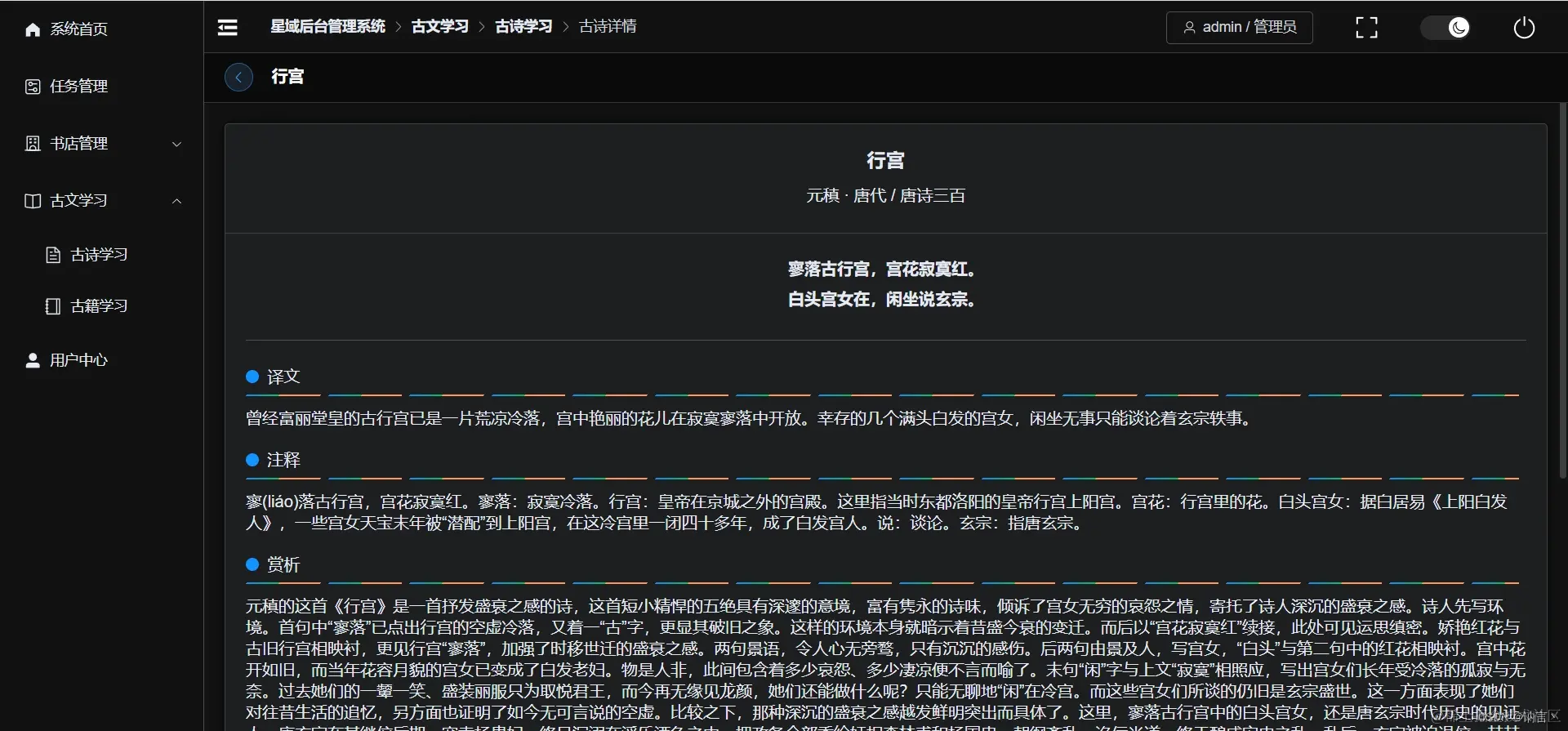Click the verse 寥落古行宫，宫花寂寞红。
The image size is (1568, 731).
click(882, 270)
